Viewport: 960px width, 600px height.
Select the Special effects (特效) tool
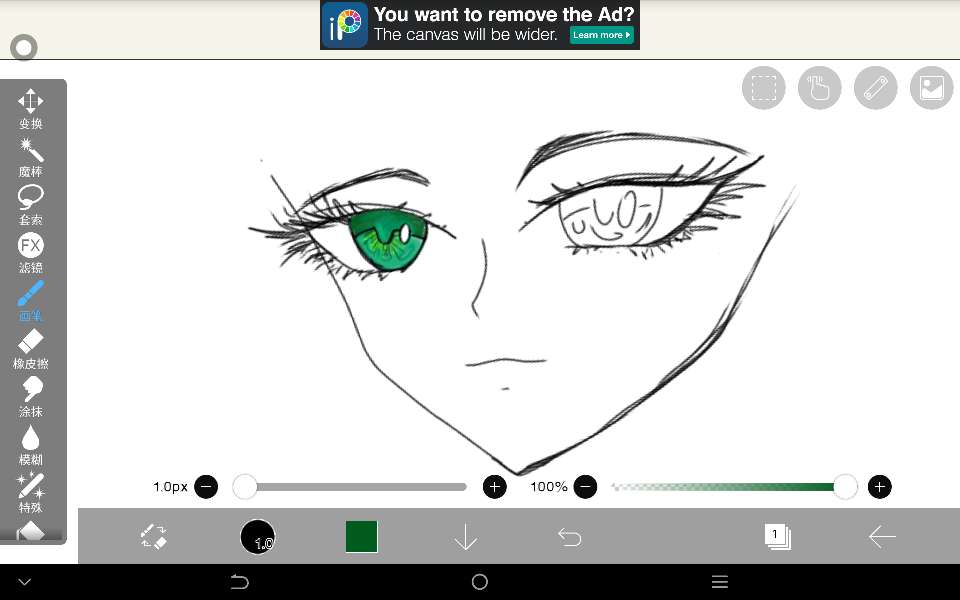pyautogui.click(x=31, y=492)
